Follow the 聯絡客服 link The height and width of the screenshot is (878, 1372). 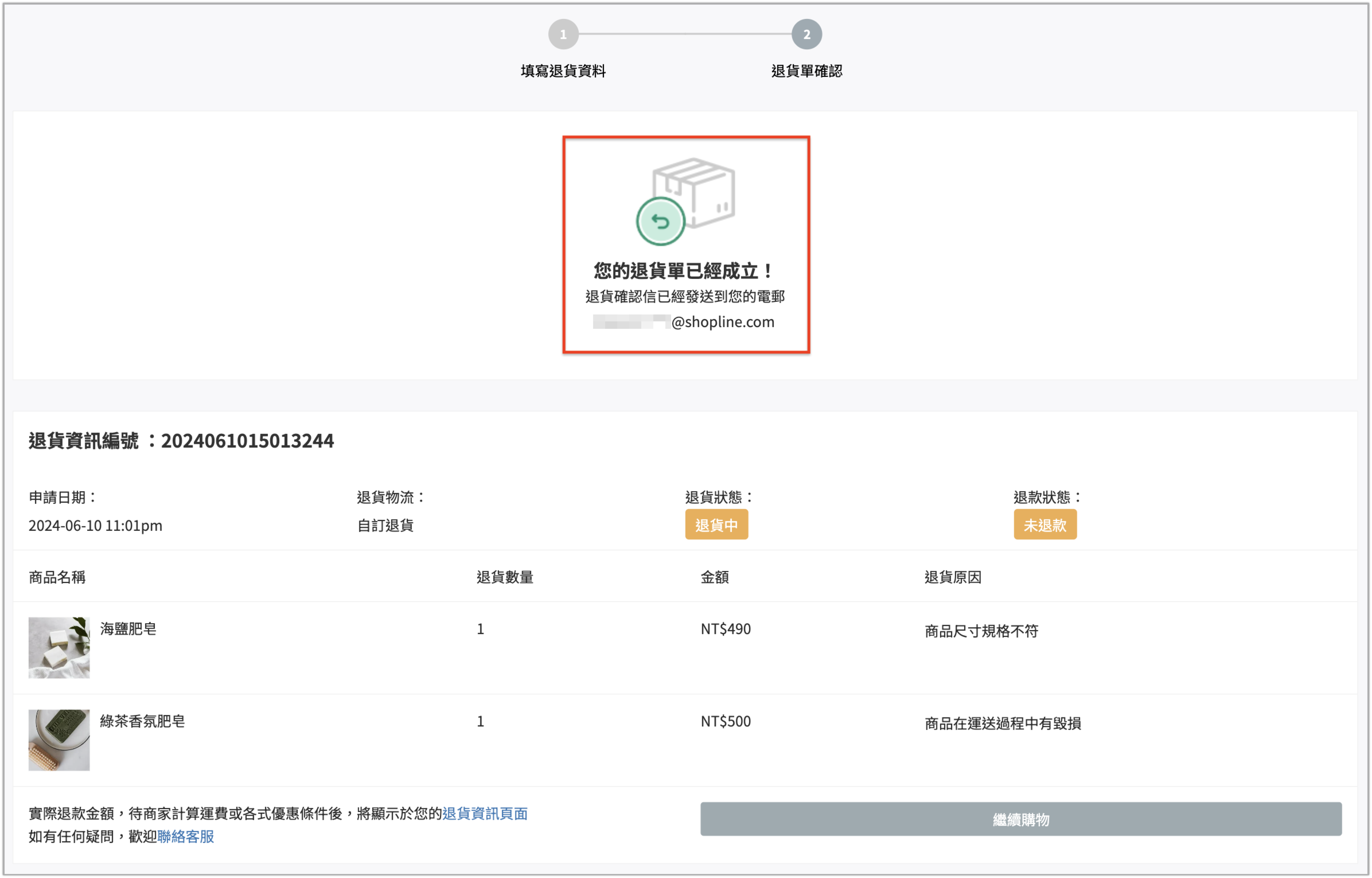click(185, 836)
